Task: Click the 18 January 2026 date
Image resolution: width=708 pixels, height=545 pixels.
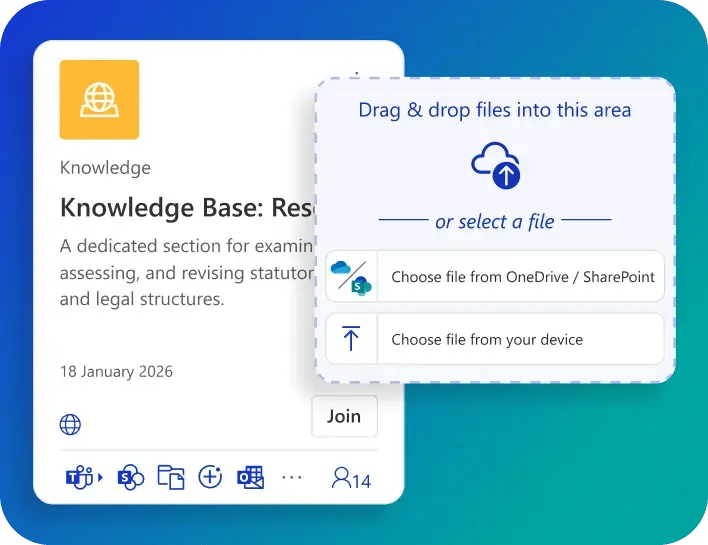Action: [x=116, y=371]
